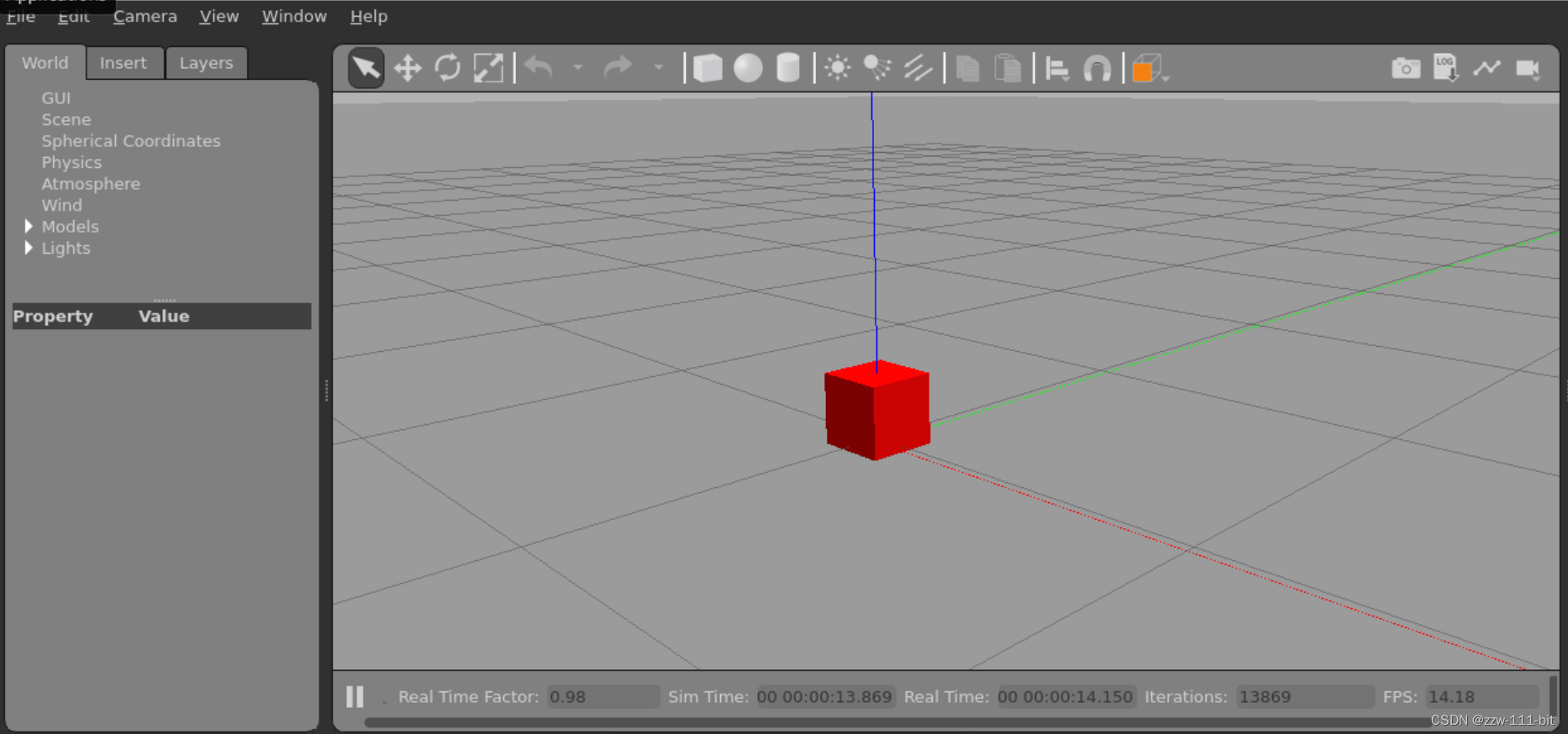Pause the simulation
Image resolution: width=1568 pixels, height=734 pixels.
click(x=355, y=696)
